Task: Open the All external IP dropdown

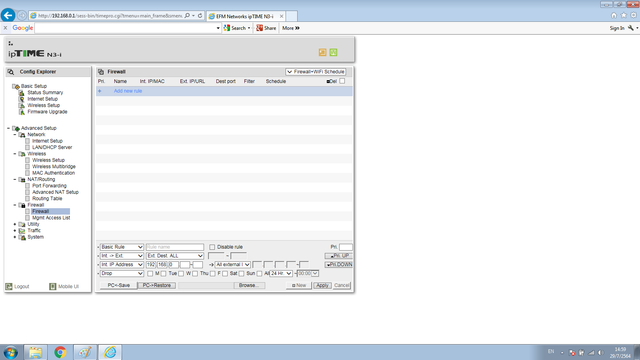Action: click(x=233, y=264)
